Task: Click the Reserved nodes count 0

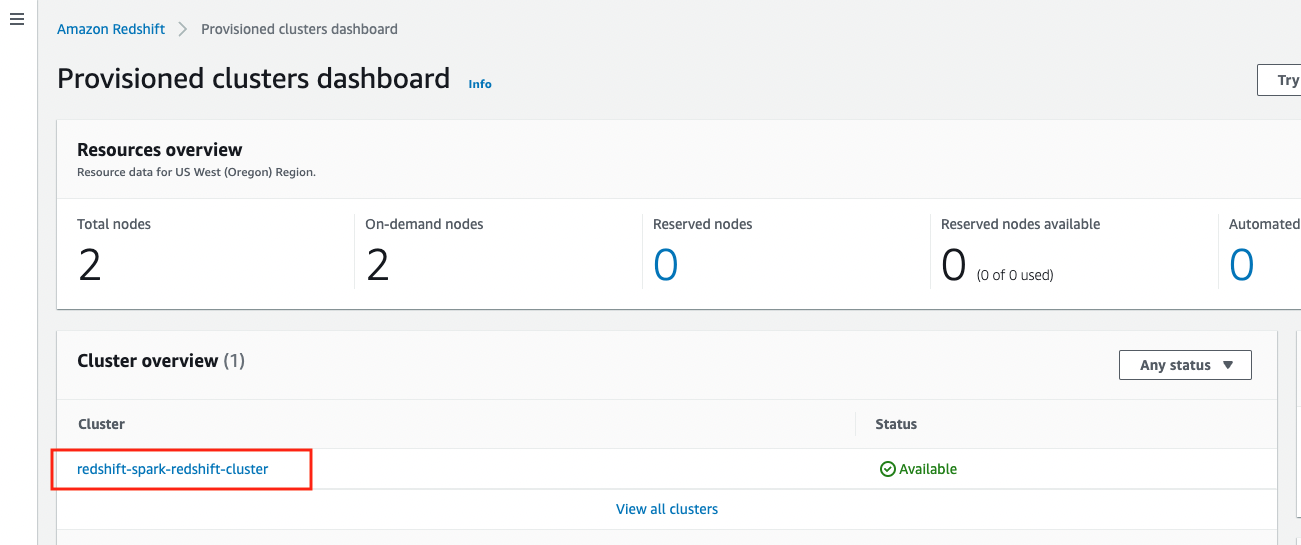Action: pos(666,265)
